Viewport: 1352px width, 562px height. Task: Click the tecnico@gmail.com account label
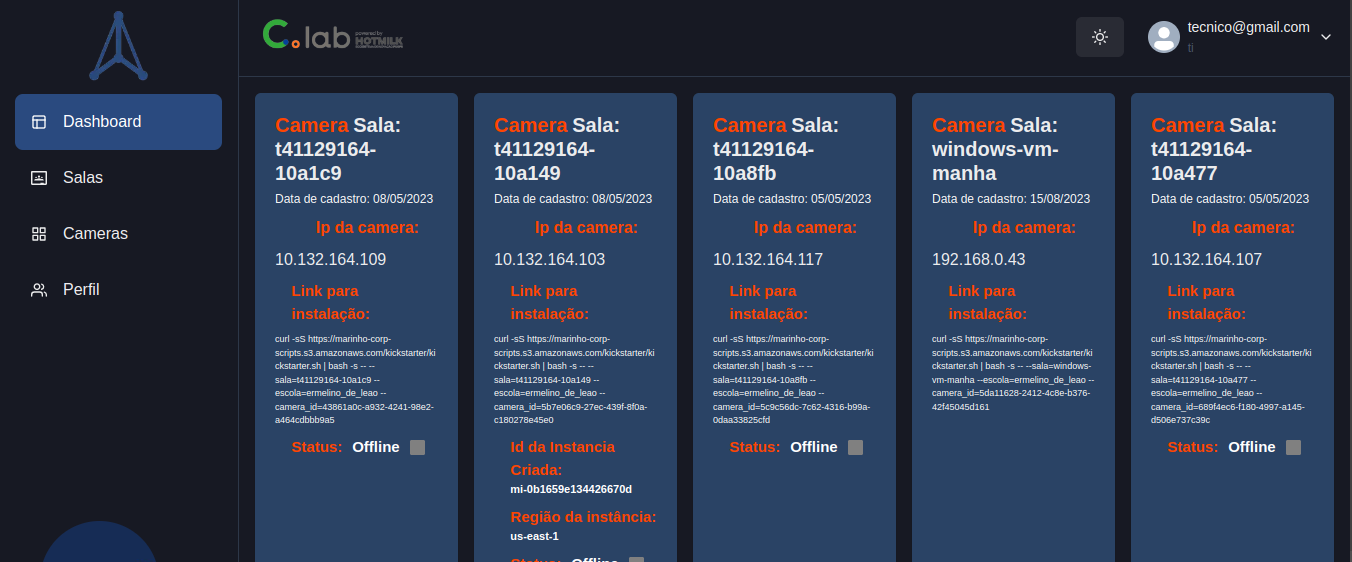pyautogui.click(x=1248, y=27)
